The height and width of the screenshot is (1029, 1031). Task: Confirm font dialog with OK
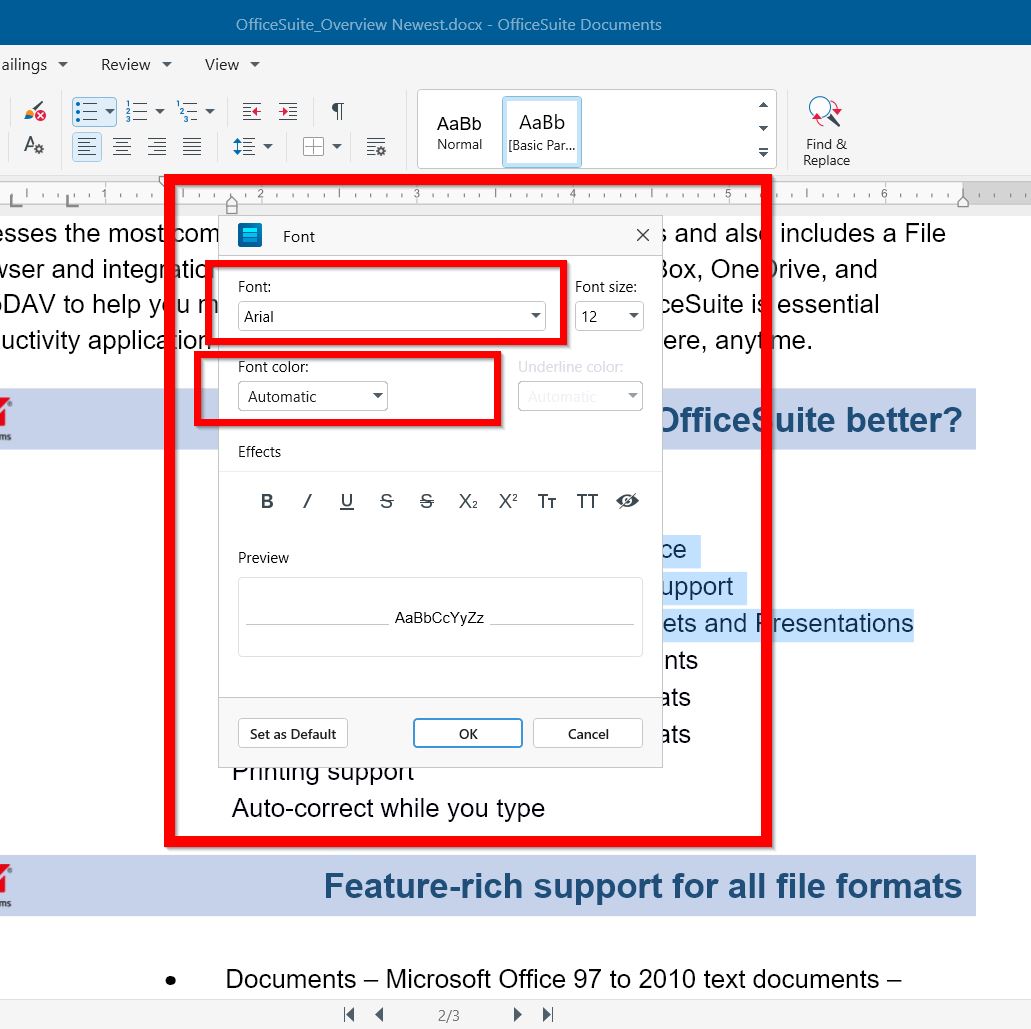pos(468,734)
